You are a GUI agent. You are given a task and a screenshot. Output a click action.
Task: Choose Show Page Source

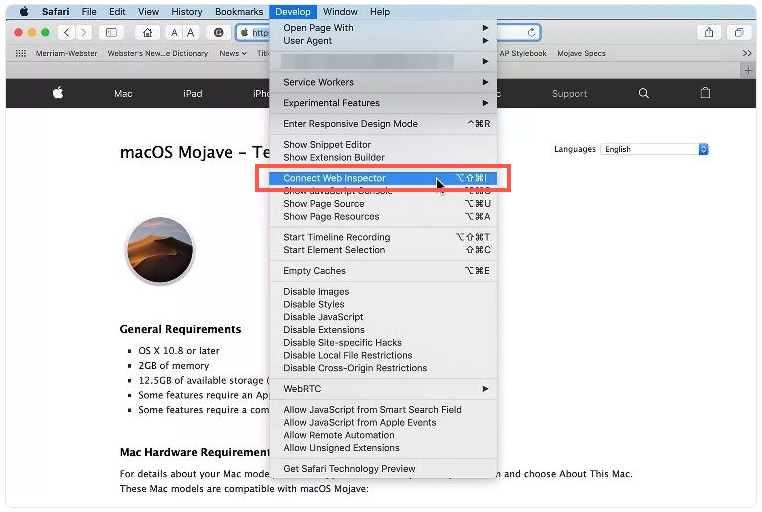[383, 204]
